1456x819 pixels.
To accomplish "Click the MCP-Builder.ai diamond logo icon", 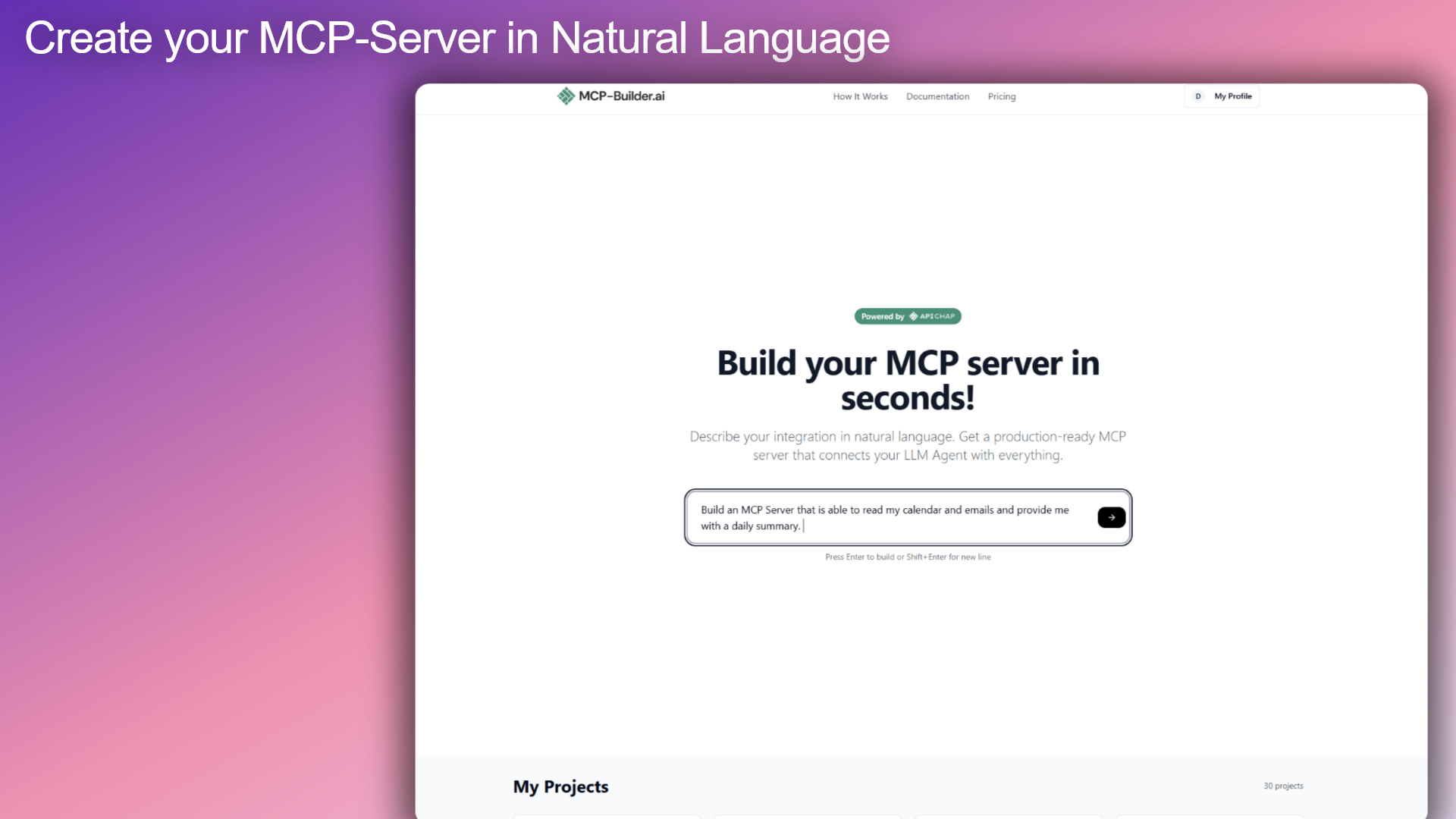I will (x=566, y=96).
